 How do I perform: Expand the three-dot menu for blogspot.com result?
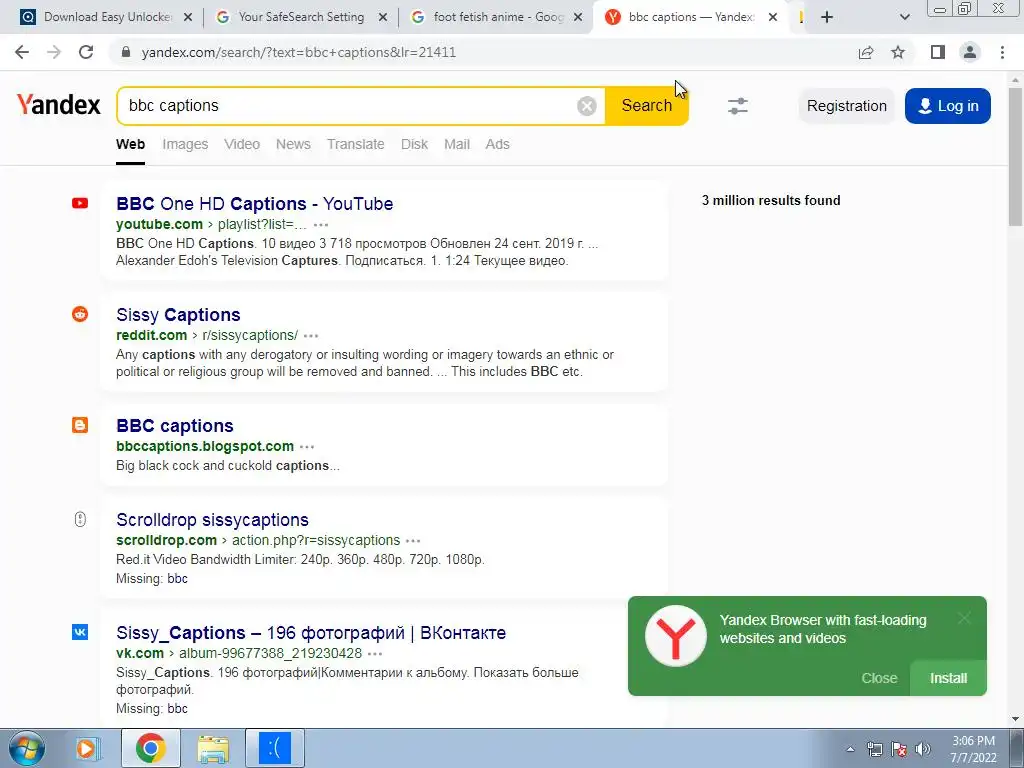pyautogui.click(x=307, y=447)
